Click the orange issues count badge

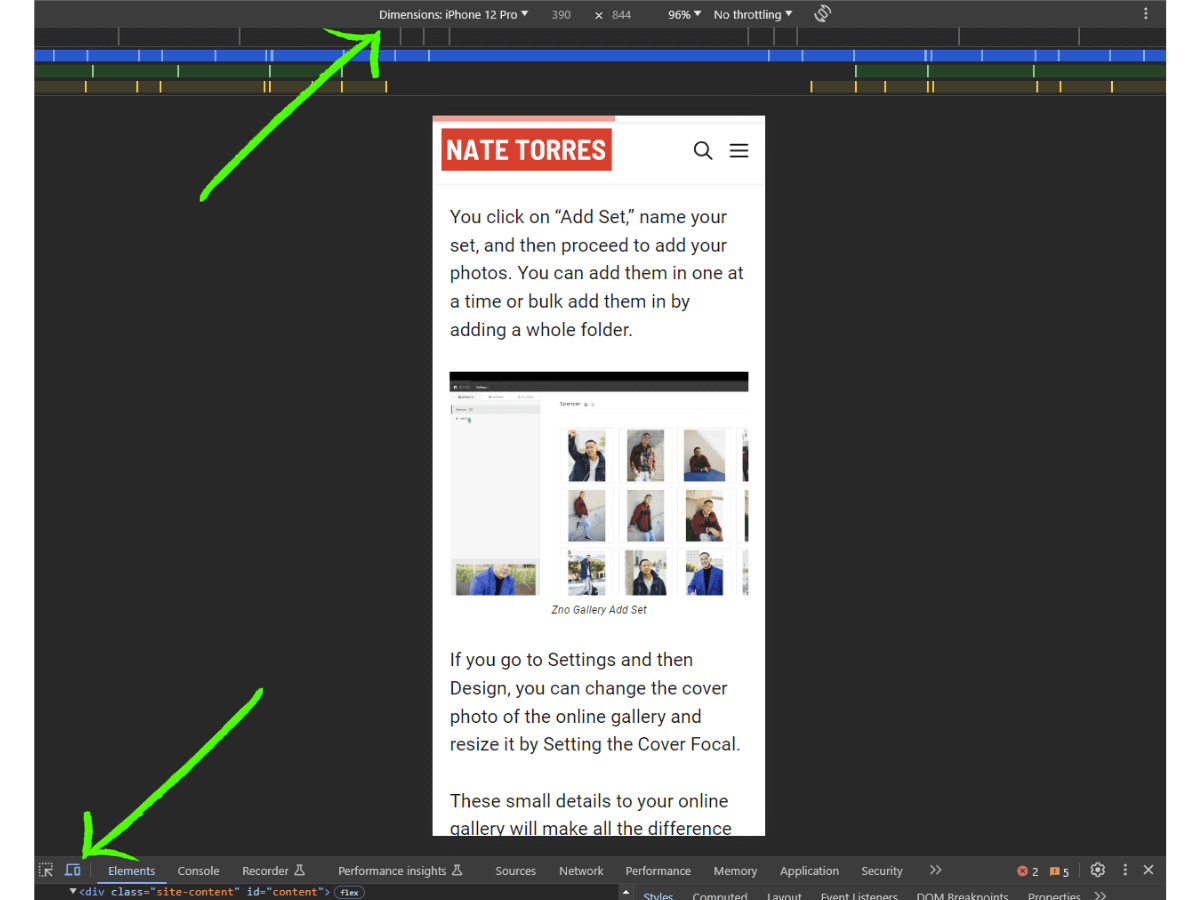(x=1059, y=871)
